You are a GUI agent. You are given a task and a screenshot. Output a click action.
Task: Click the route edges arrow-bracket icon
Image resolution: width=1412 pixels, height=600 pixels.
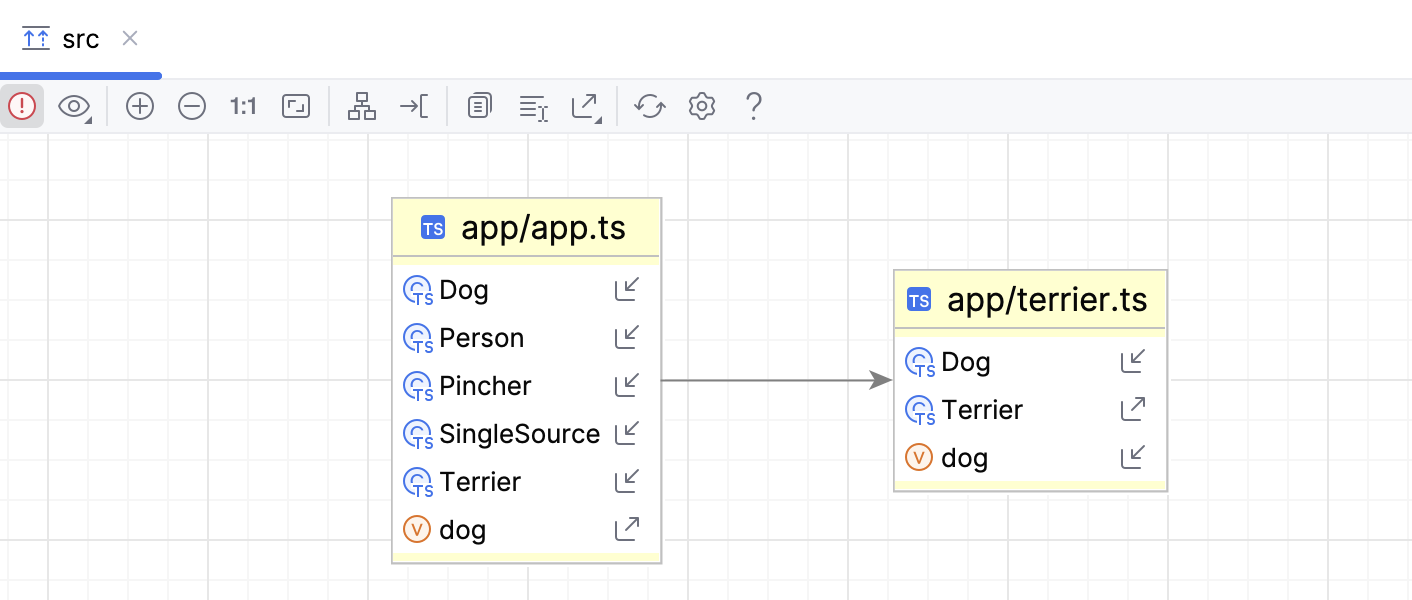414,106
